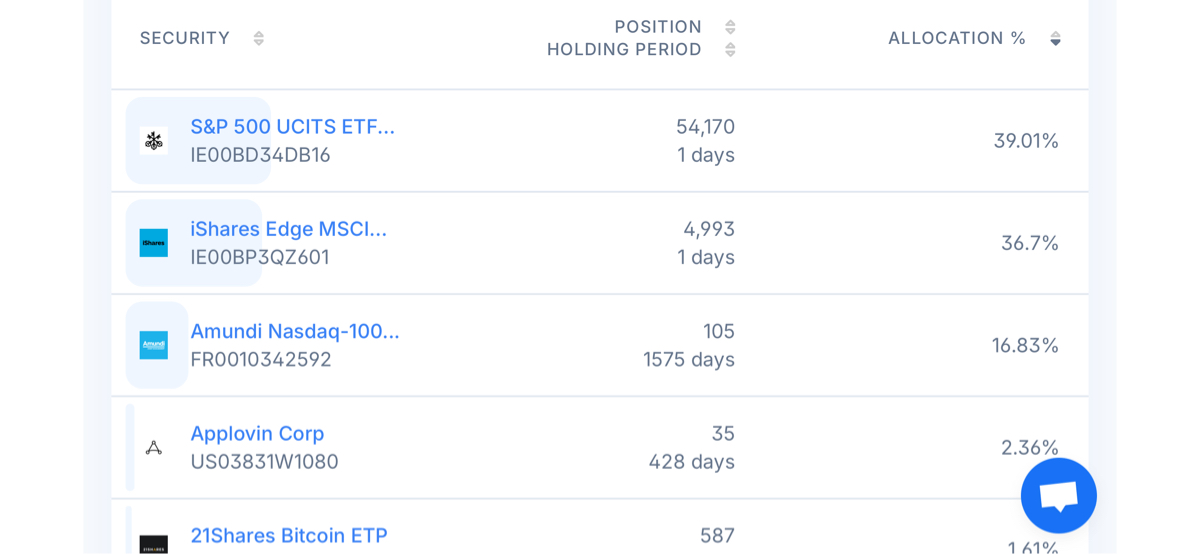Viewport: 1200px width, 554px height.
Task: Open the chat support bubble
Action: click(x=1058, y=496)
